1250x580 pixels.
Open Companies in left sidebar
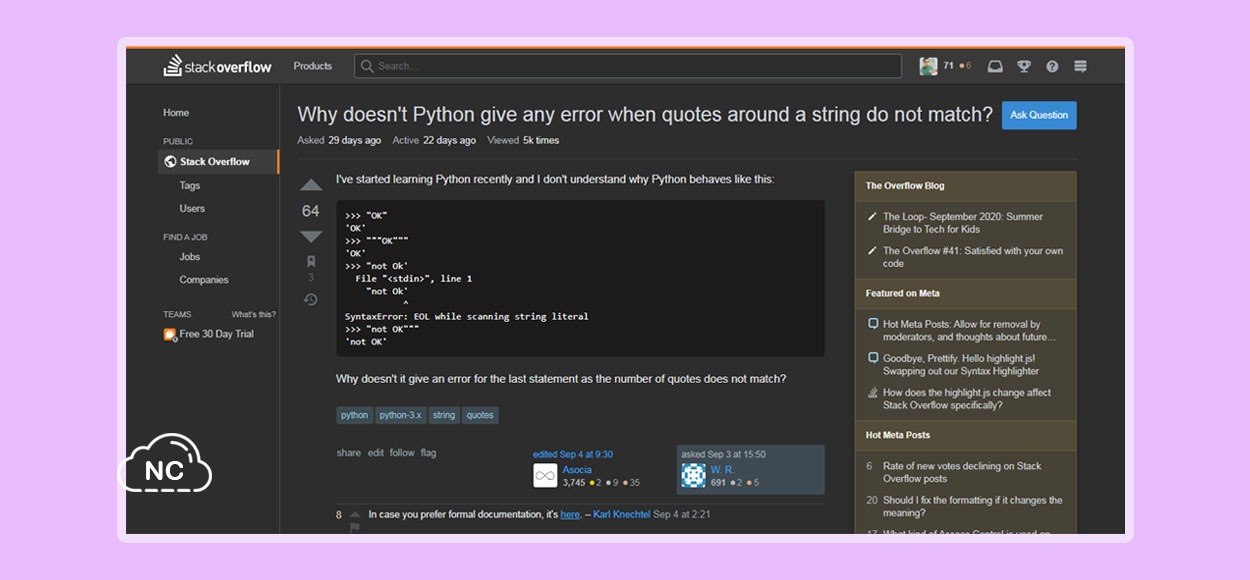pos(204,280)
